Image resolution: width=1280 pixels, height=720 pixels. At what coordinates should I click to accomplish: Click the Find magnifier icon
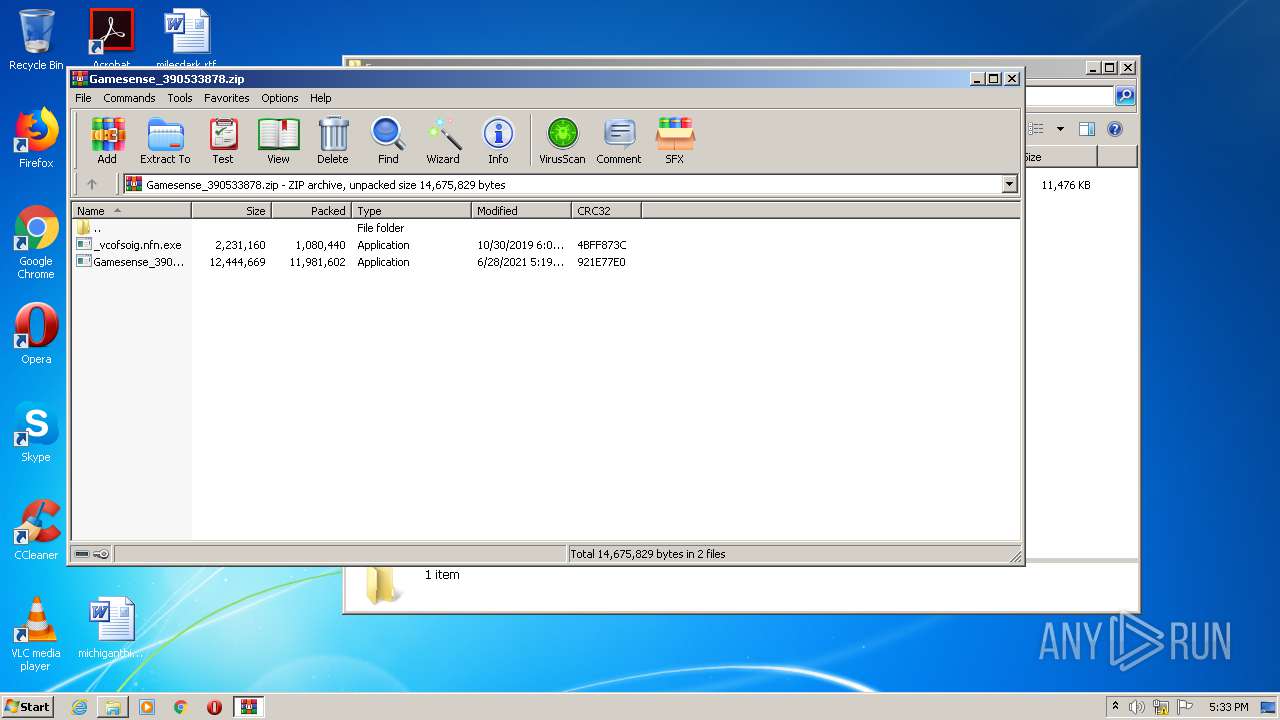pos(388,140)
